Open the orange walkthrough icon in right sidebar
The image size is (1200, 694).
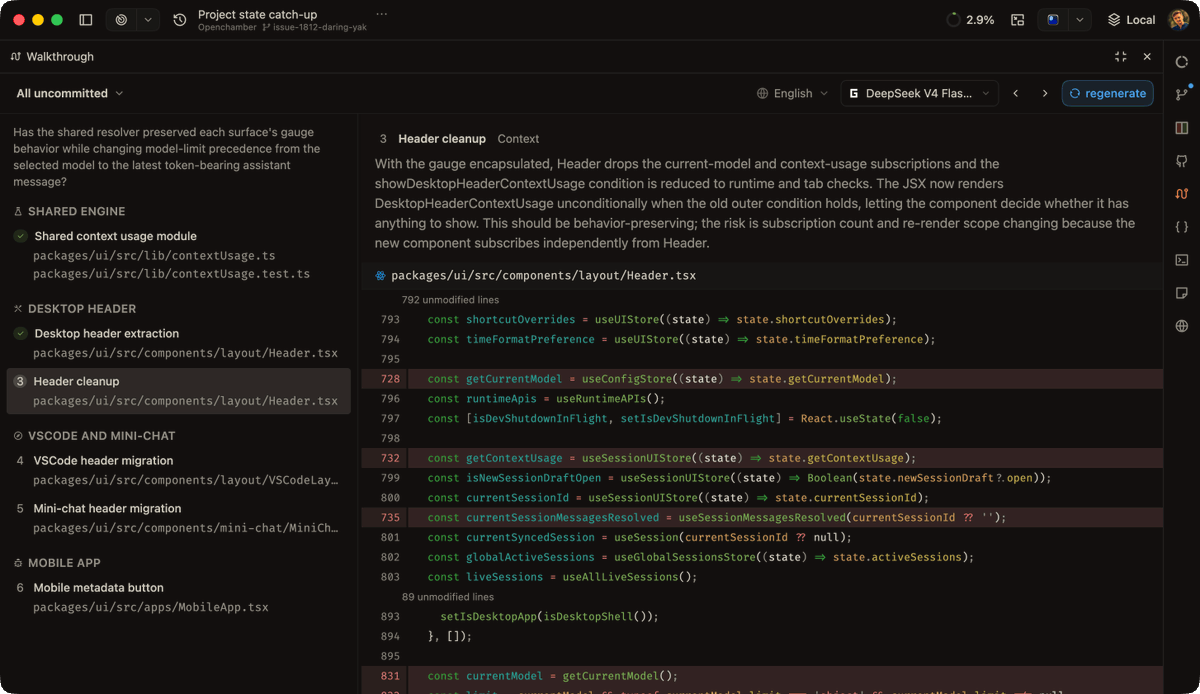click(x=1182, y=194)
